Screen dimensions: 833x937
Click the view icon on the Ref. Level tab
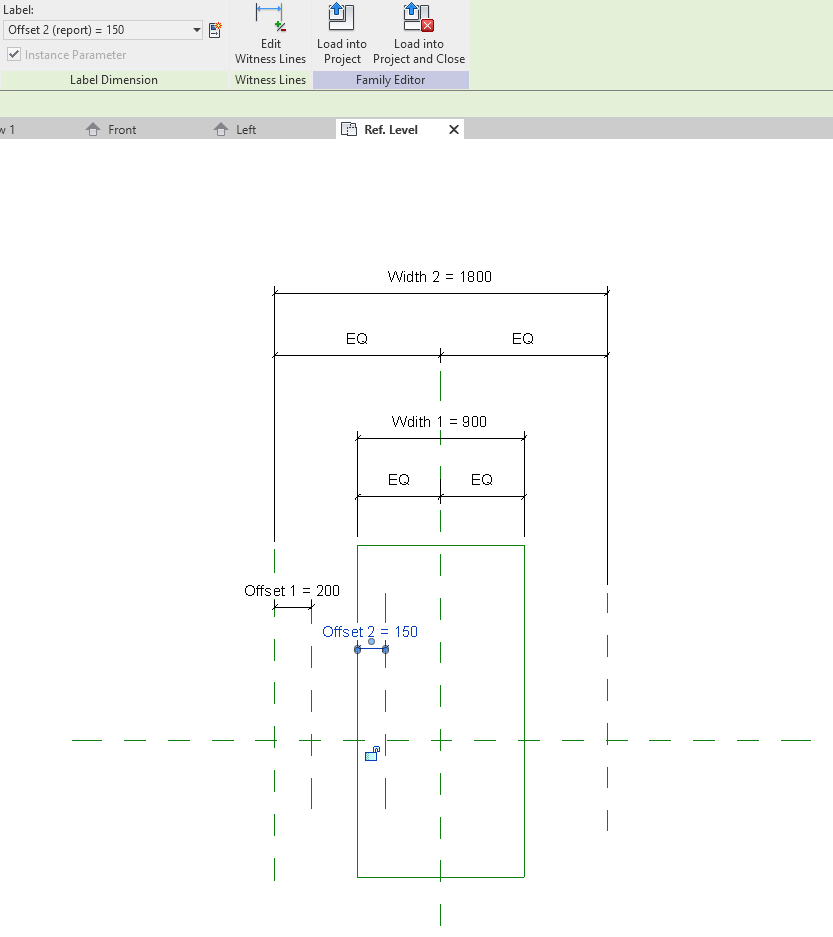point(348,128)
